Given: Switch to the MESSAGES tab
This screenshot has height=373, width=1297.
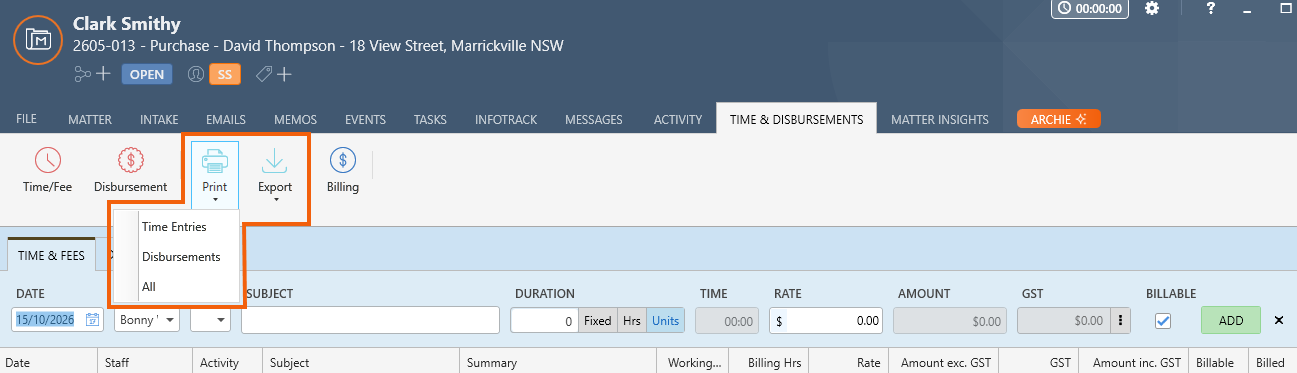Looking at the screenshot, I should click(594, 120).
